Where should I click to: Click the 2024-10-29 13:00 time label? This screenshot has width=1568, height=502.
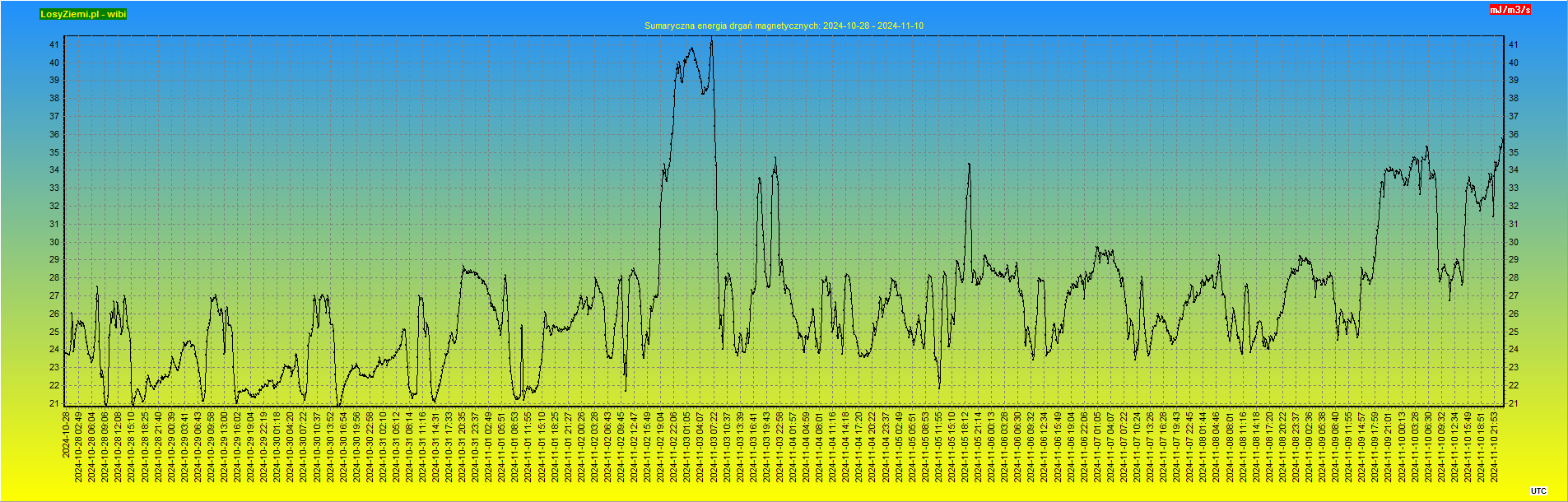pos(224,447)
